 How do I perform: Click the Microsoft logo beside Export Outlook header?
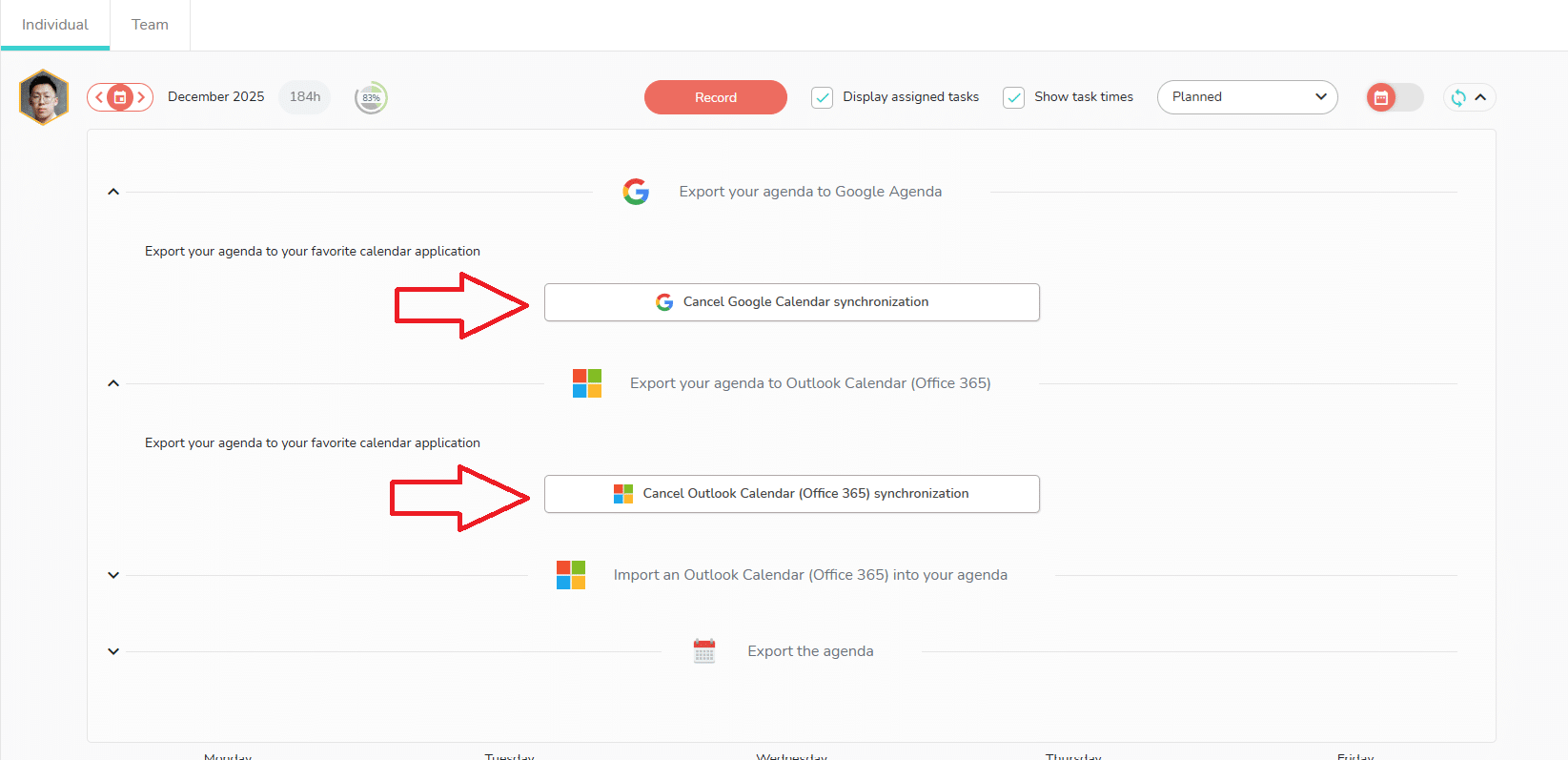[587, 383]
